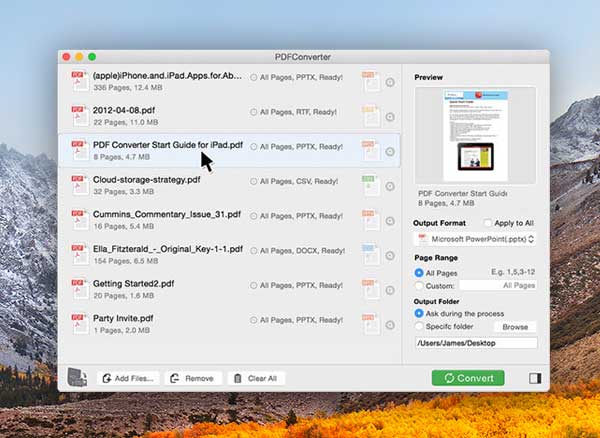Click '336 Pages, 12.4 MB' file info
600x438 pixels.
128,88
